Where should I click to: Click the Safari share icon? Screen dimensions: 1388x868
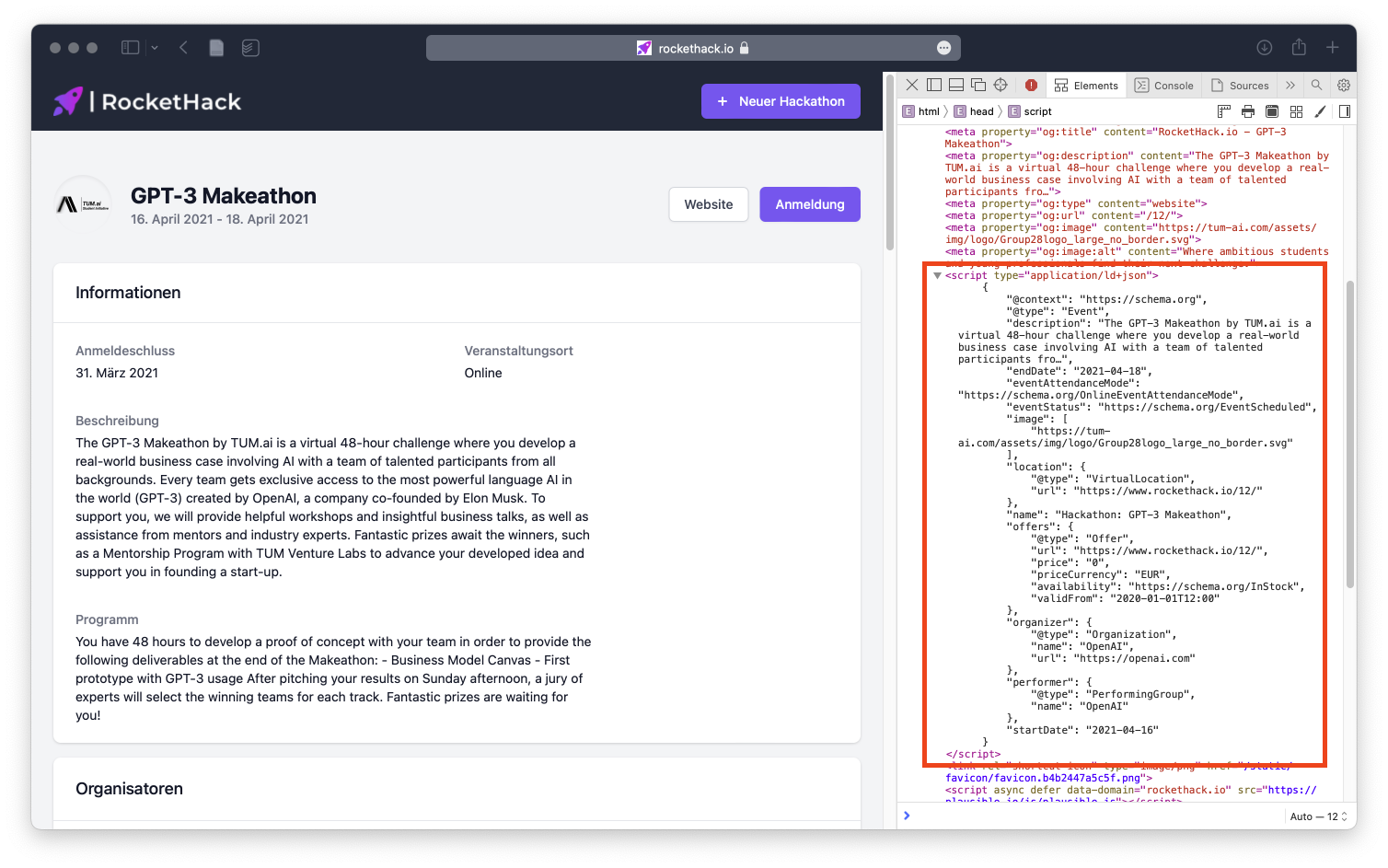pos(1299,48)
